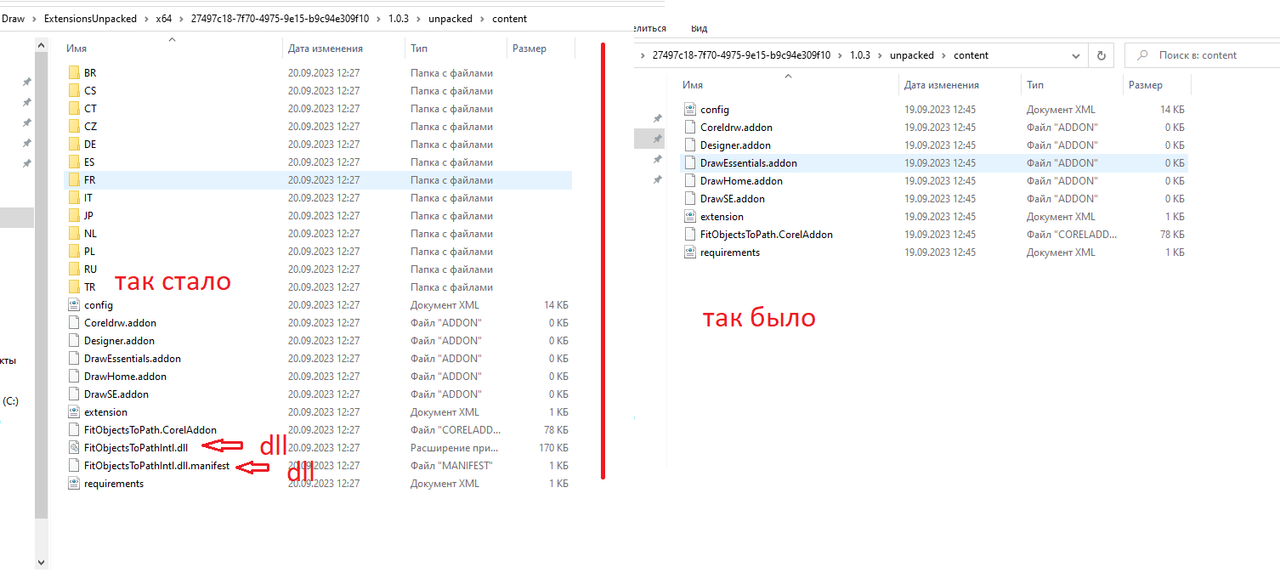
Task: Open chevron after ExtensionsUnpacked in left breadcrumb
Action: [146, 19]
